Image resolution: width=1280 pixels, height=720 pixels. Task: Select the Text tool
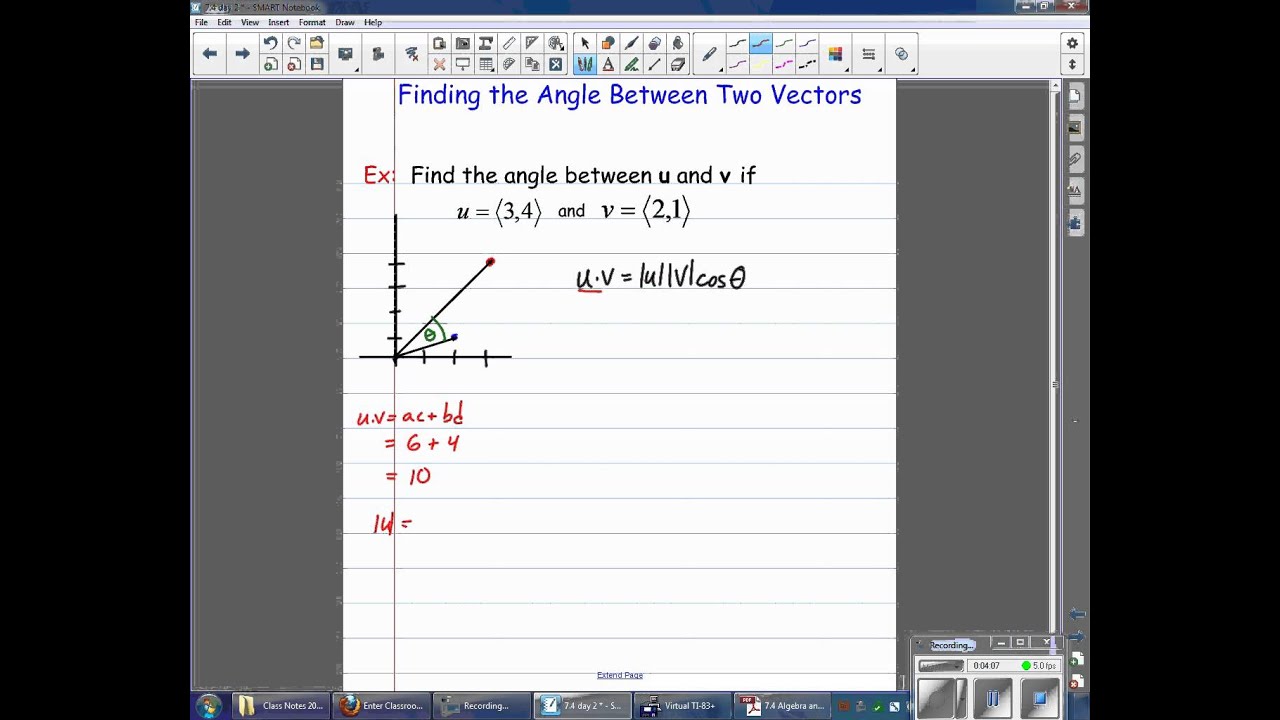pyautogui.click(x=608, y=65)
